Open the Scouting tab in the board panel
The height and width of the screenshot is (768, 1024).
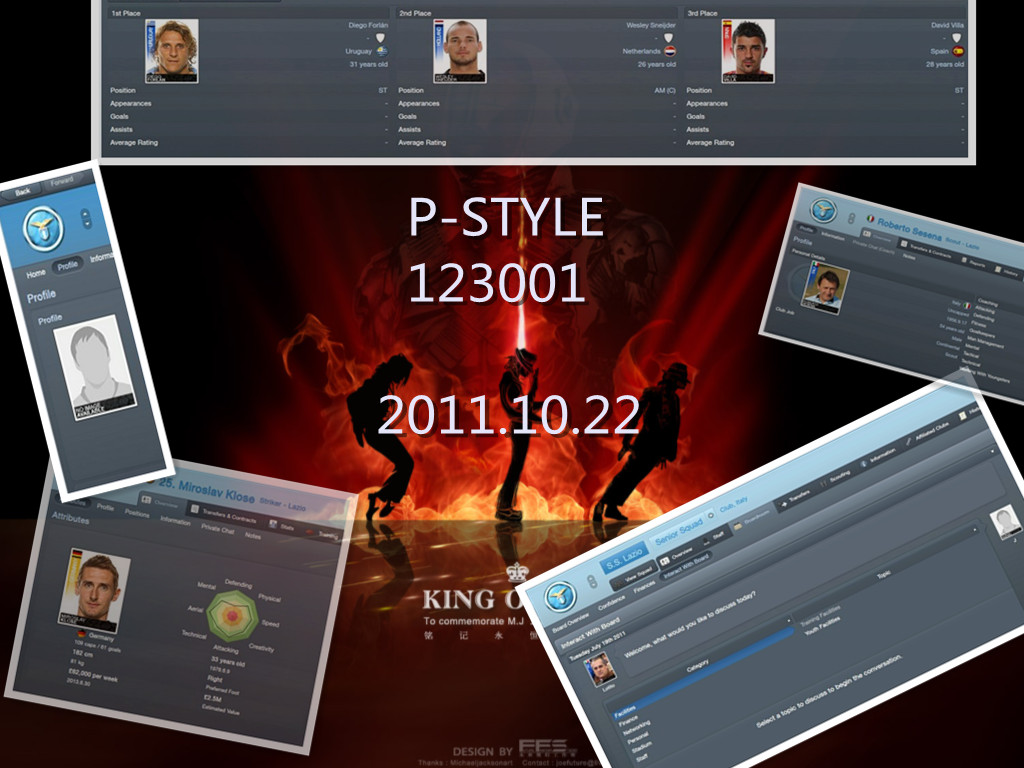pos(835,479)
